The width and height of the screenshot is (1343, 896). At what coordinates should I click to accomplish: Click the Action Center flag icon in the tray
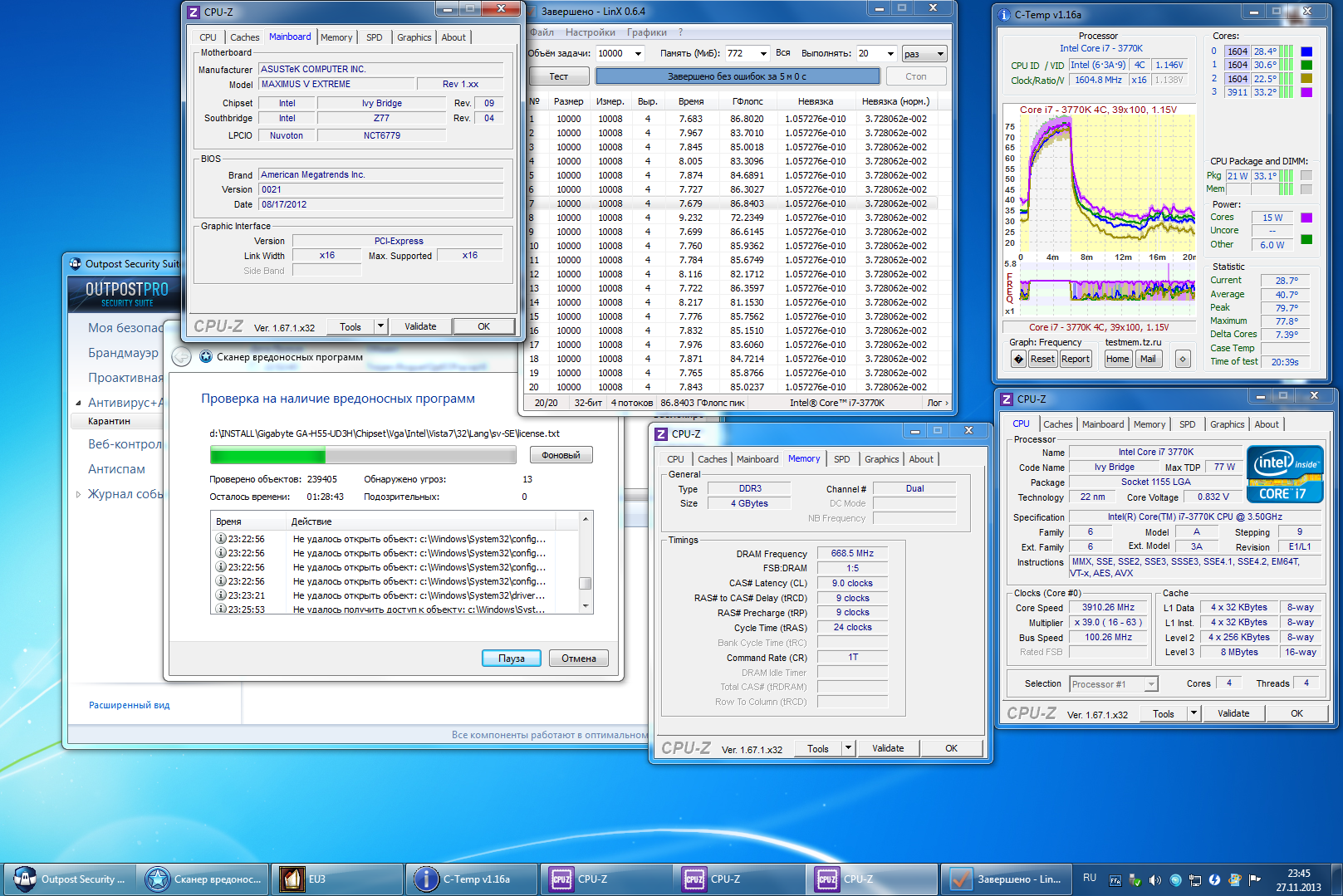1255,879
